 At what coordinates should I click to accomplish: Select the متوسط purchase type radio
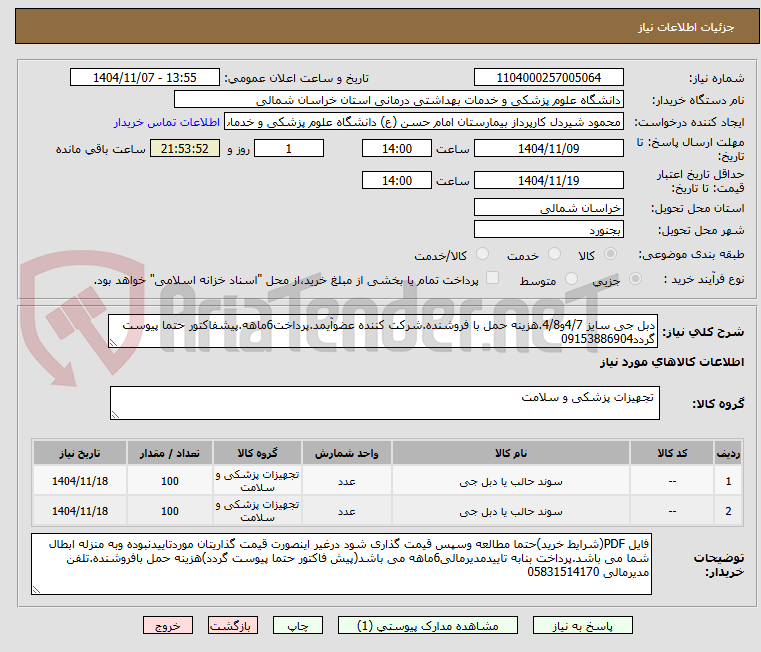(571, 279)
